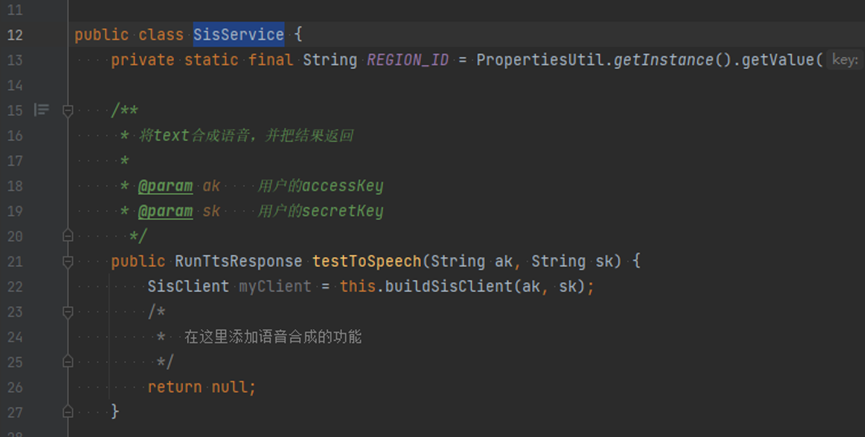Click the testToSpeech method name
865x437 pixels.
[367, 261]
